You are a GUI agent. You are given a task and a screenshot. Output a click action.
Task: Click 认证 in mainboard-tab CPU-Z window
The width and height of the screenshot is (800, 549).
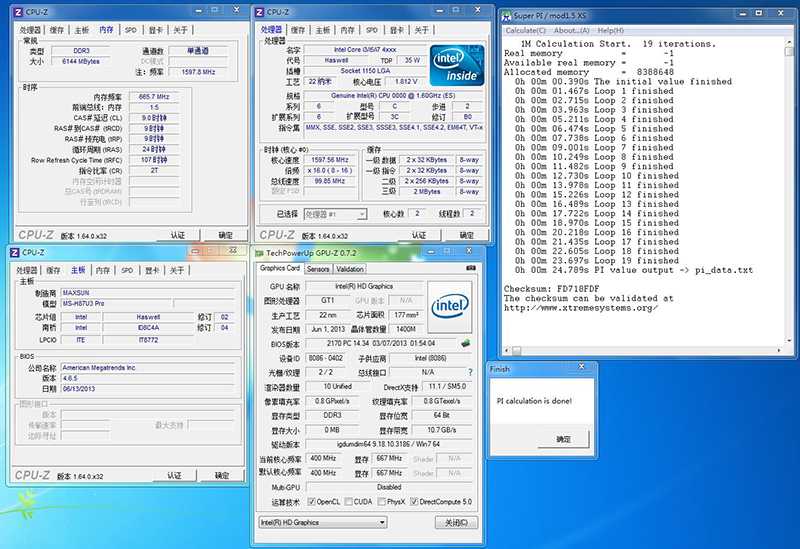tap(174, 476)
